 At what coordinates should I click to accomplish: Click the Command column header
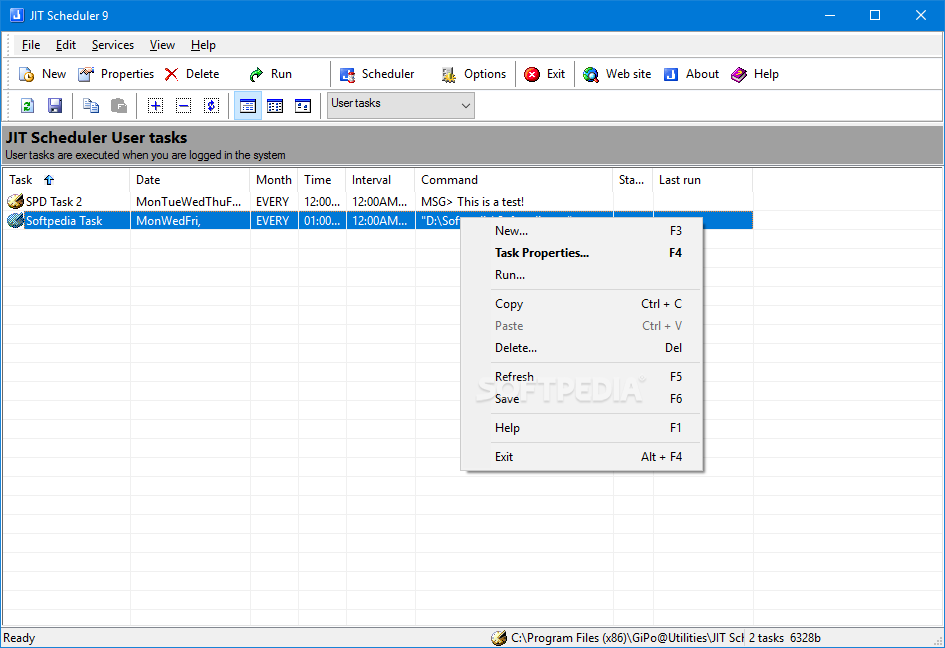coord(514,180)
